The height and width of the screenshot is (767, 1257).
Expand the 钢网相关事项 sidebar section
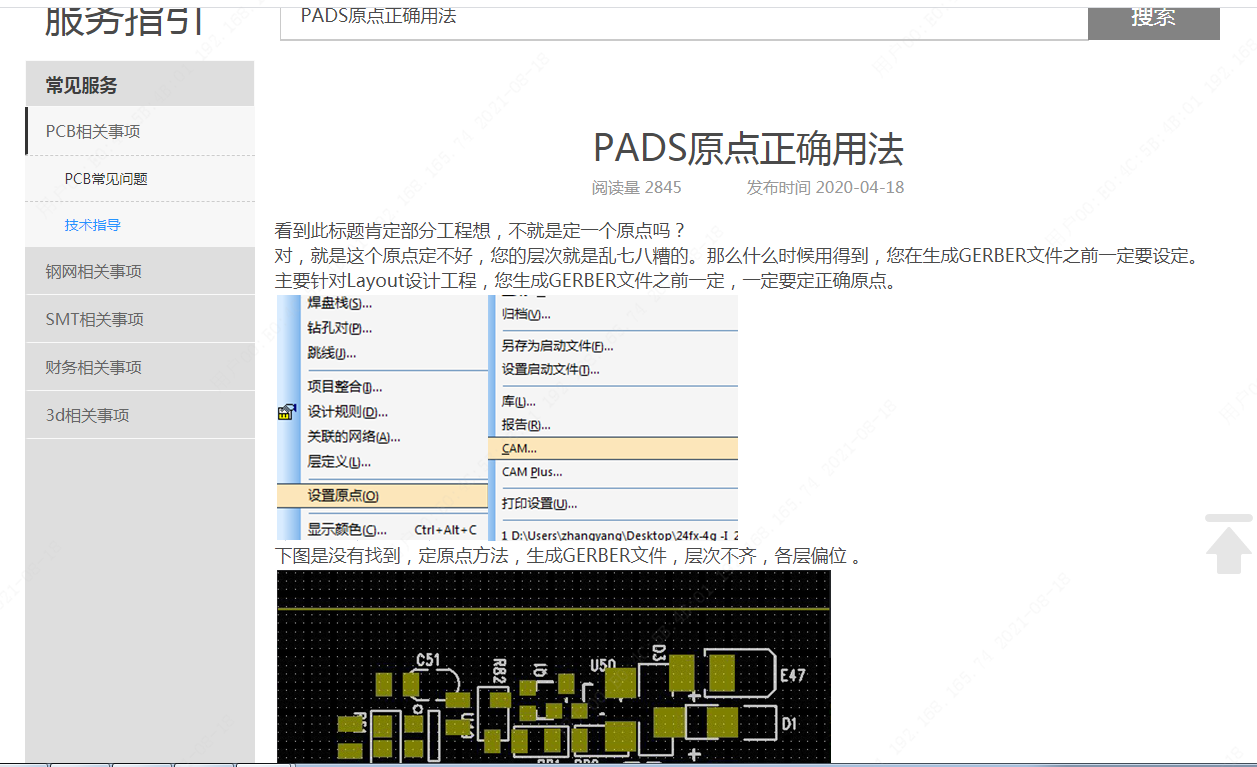(x=94, y=271)
